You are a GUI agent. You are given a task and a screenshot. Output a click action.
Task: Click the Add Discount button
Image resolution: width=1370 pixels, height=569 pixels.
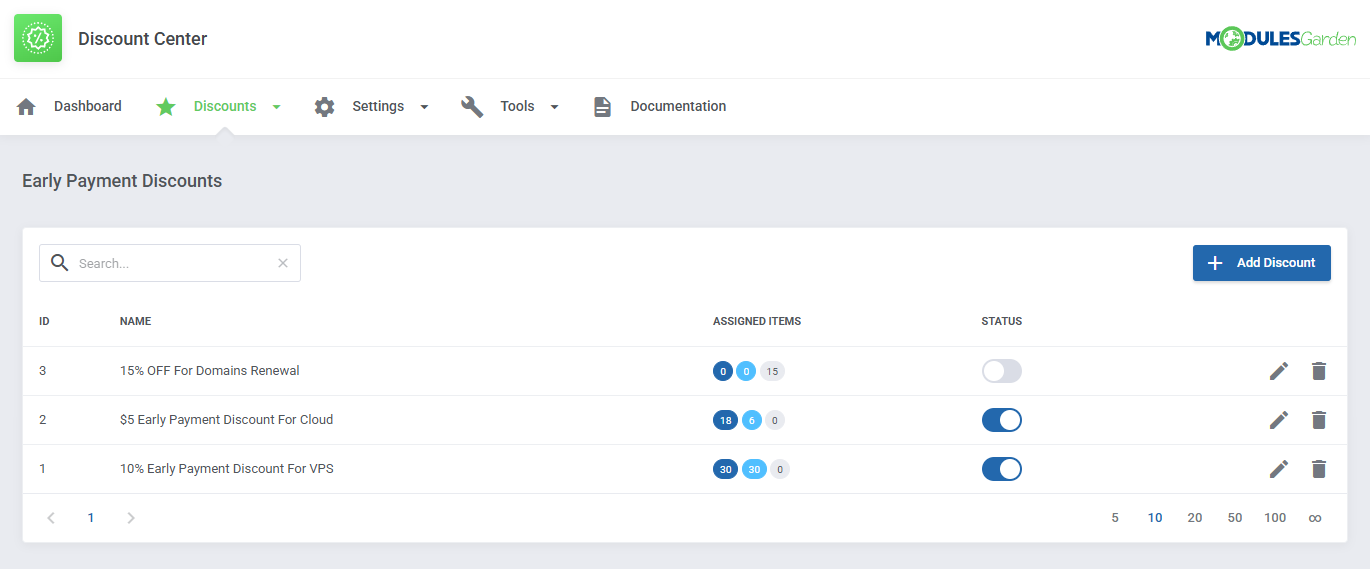(1261, 263)
